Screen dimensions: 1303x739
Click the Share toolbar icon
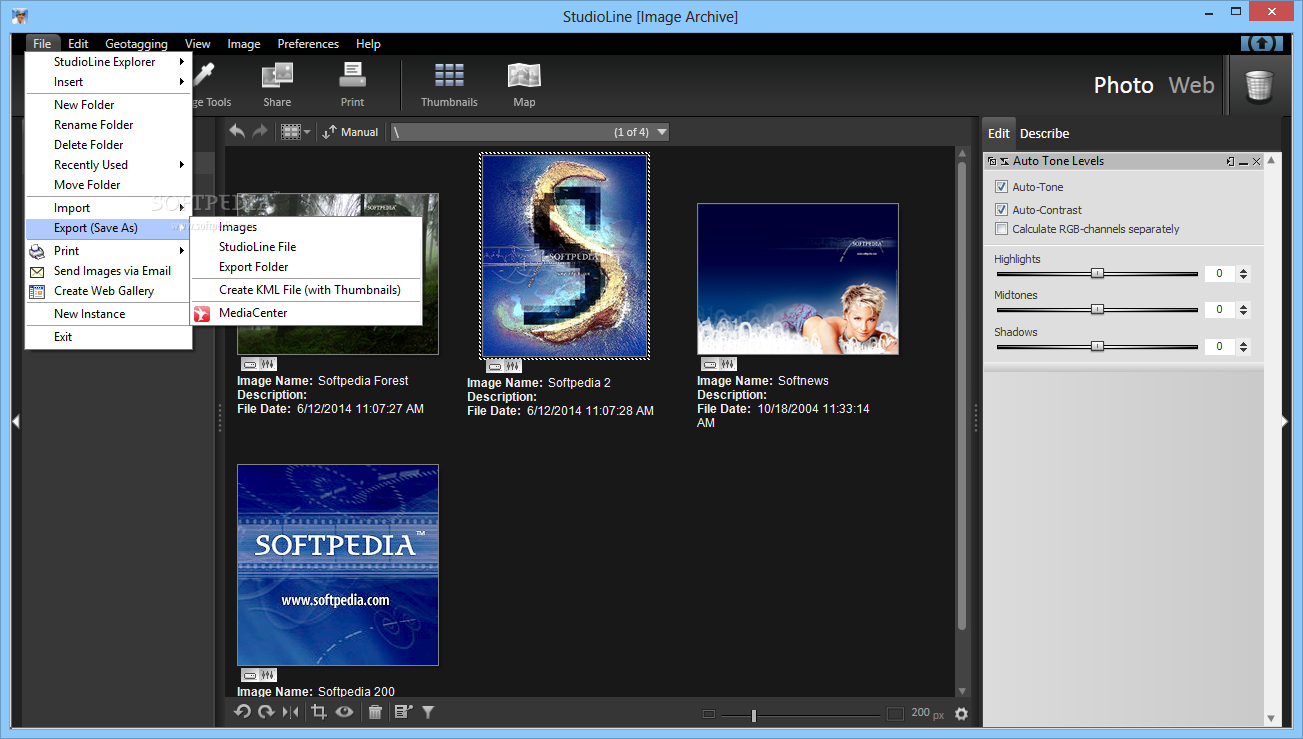point(277,76)
